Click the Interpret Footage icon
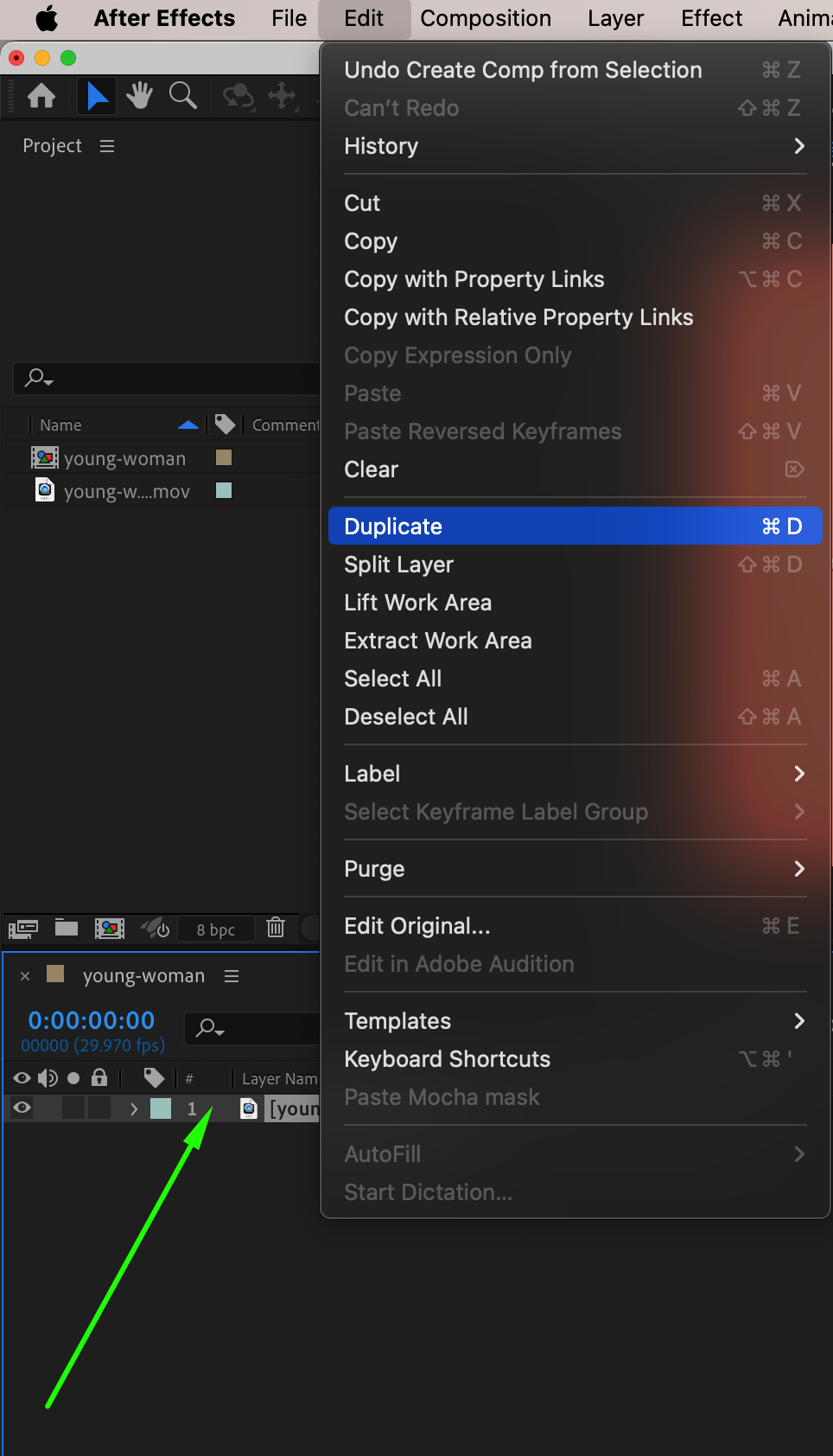 pyautogui.click(x=23, y=929)
